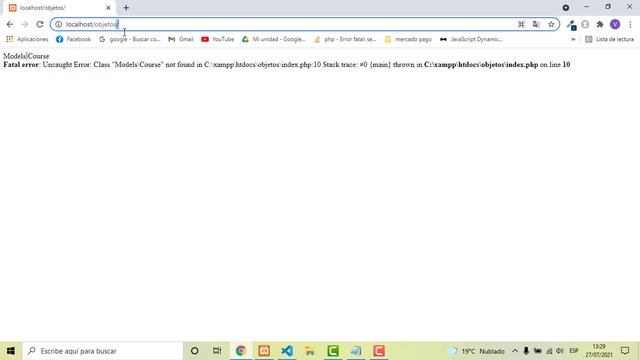Open the network tray icon

[x=549, y=351]
